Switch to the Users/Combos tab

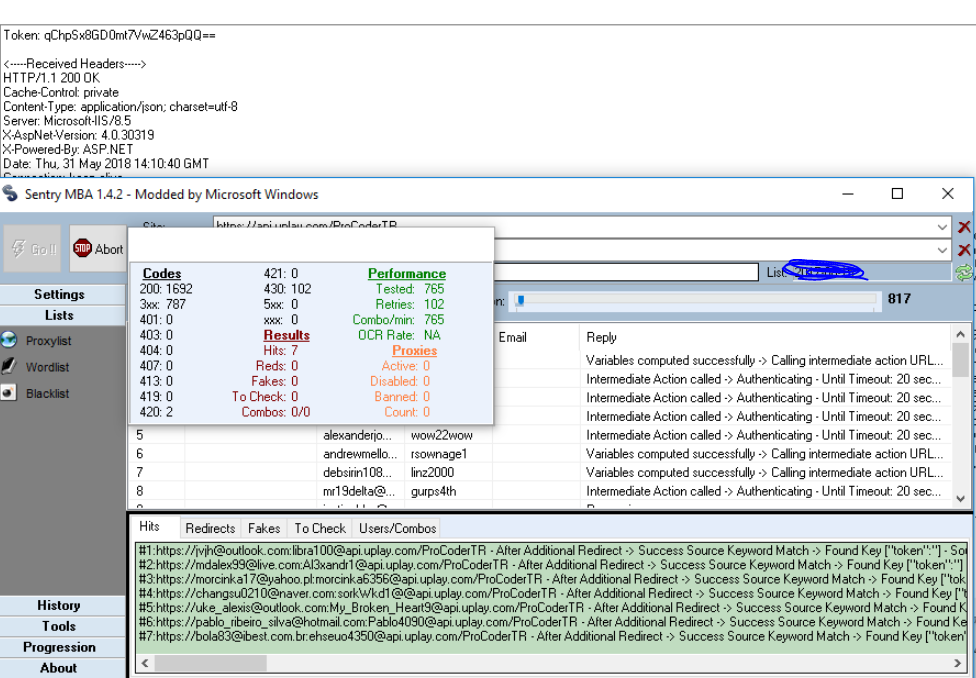(397, 529)
